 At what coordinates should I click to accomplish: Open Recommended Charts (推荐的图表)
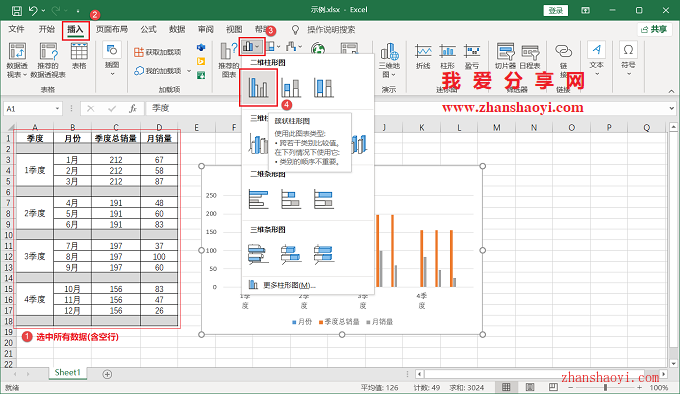click(228, 60)
